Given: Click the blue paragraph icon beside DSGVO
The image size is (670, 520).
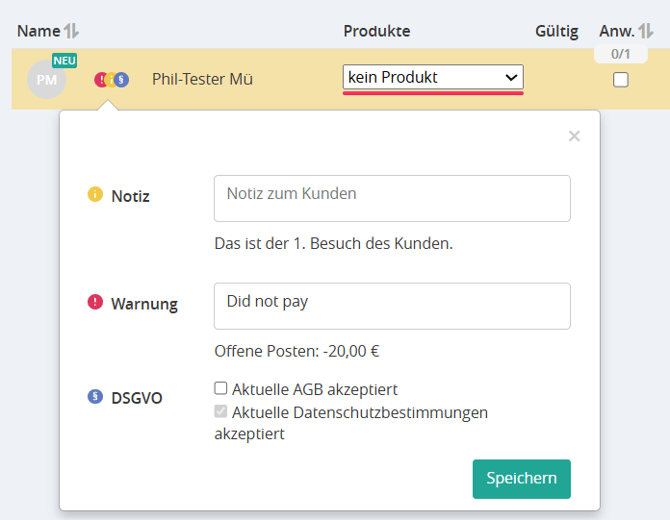Looking at the screenshot, I should 95,396.
